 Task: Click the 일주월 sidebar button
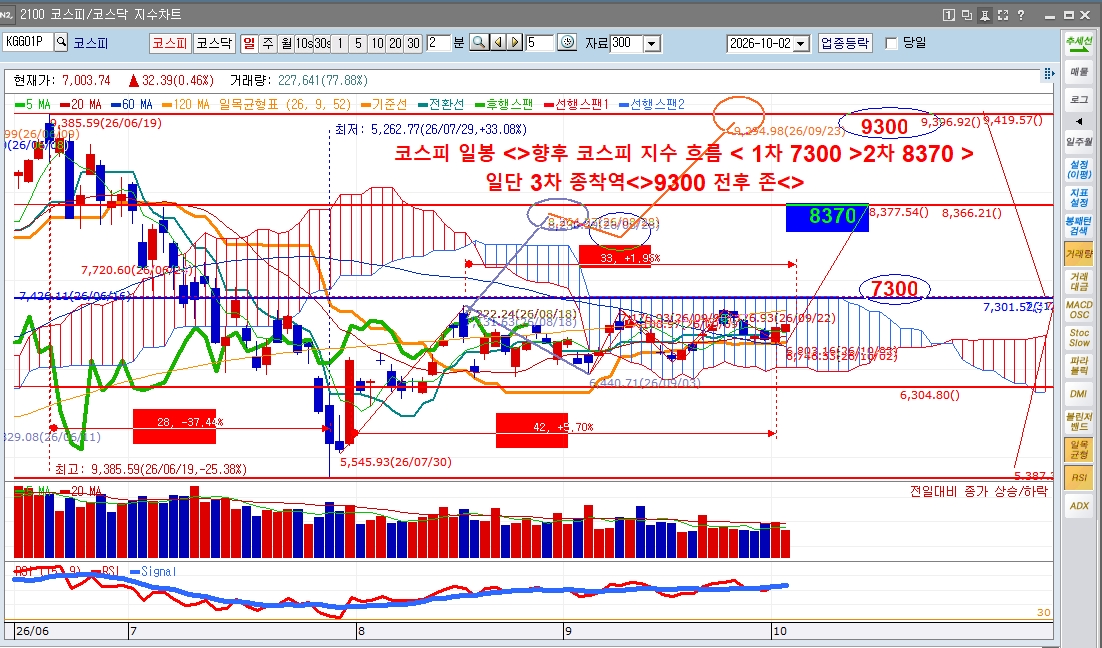tap(1079, 142)
